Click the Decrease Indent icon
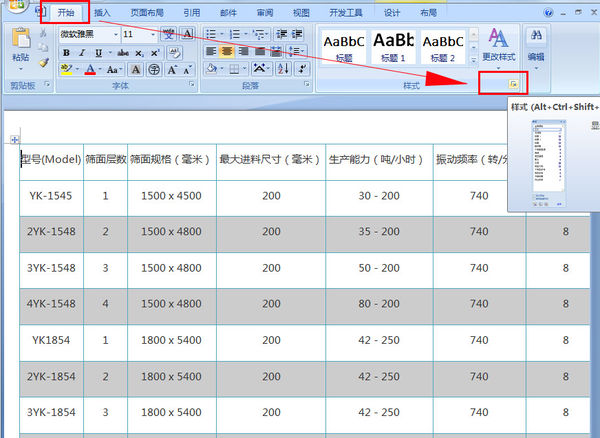 (281, 34)
